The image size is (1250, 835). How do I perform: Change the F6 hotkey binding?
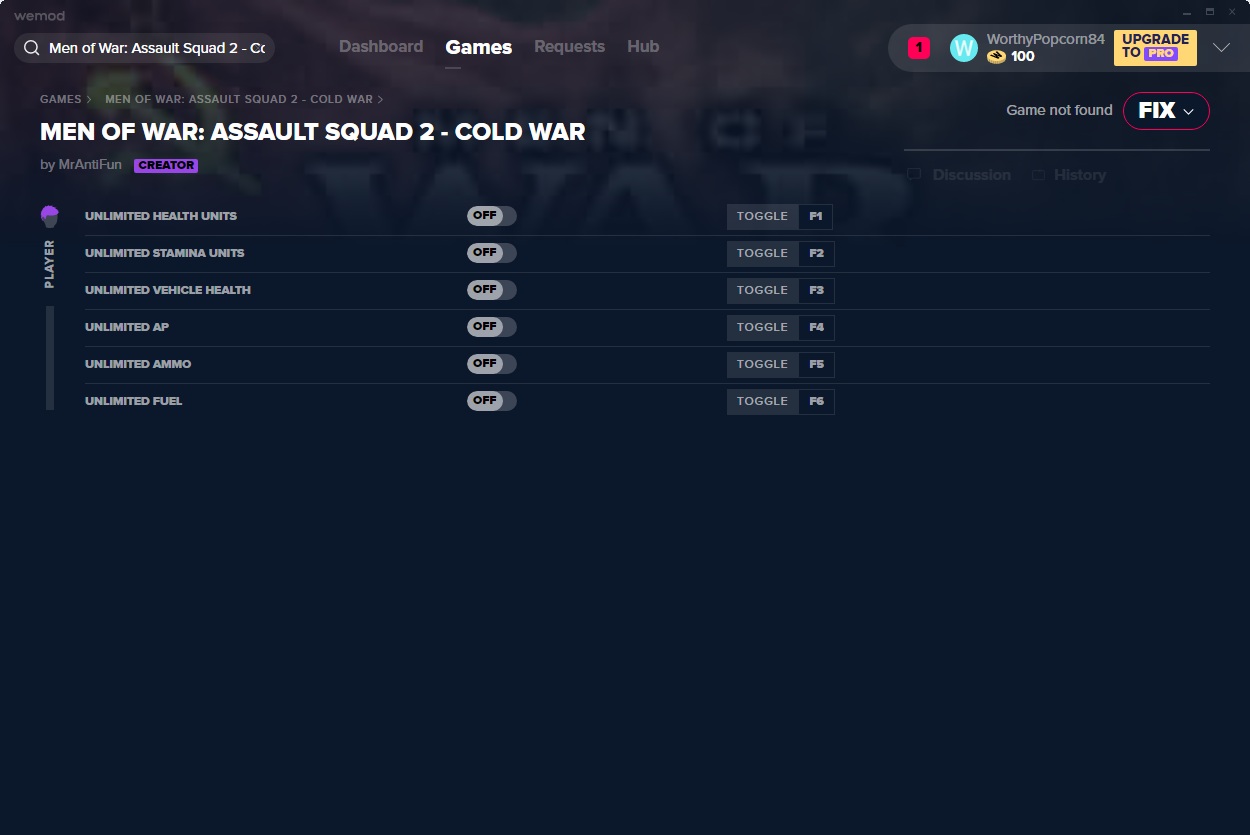pyautogui.click(x=816, y=401)
